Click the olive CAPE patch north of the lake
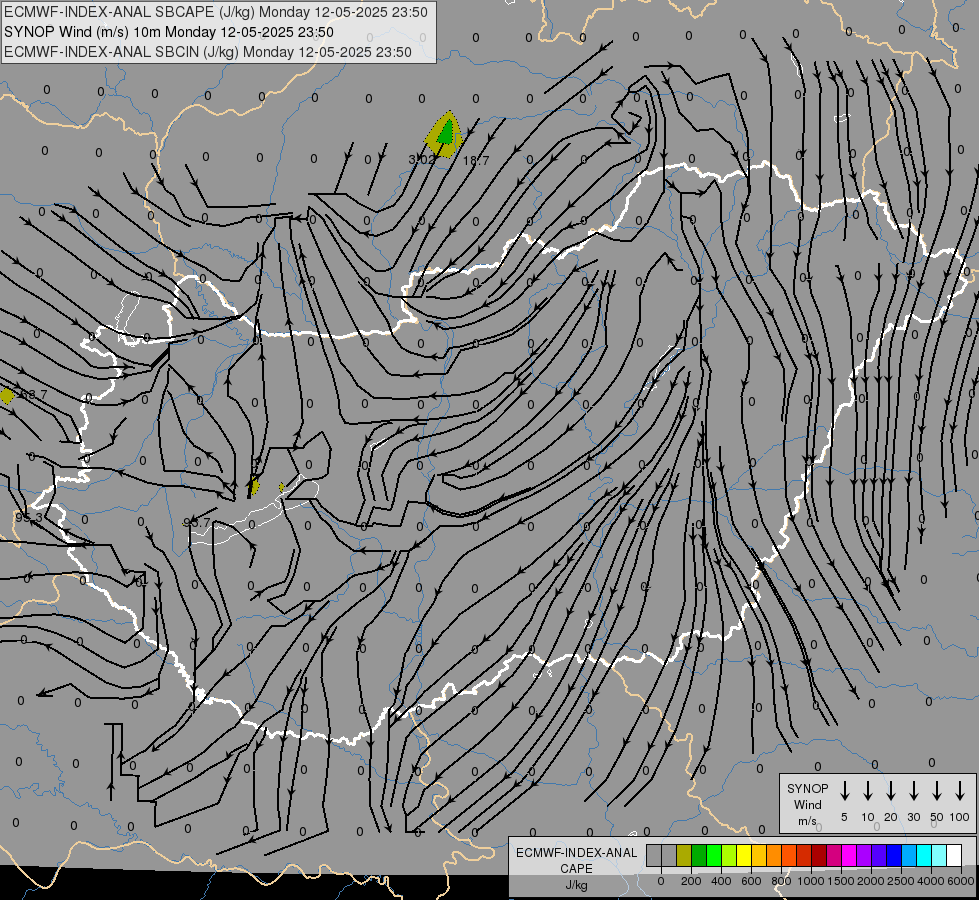The height and width of the screenshot is (900, 979). 254,485
